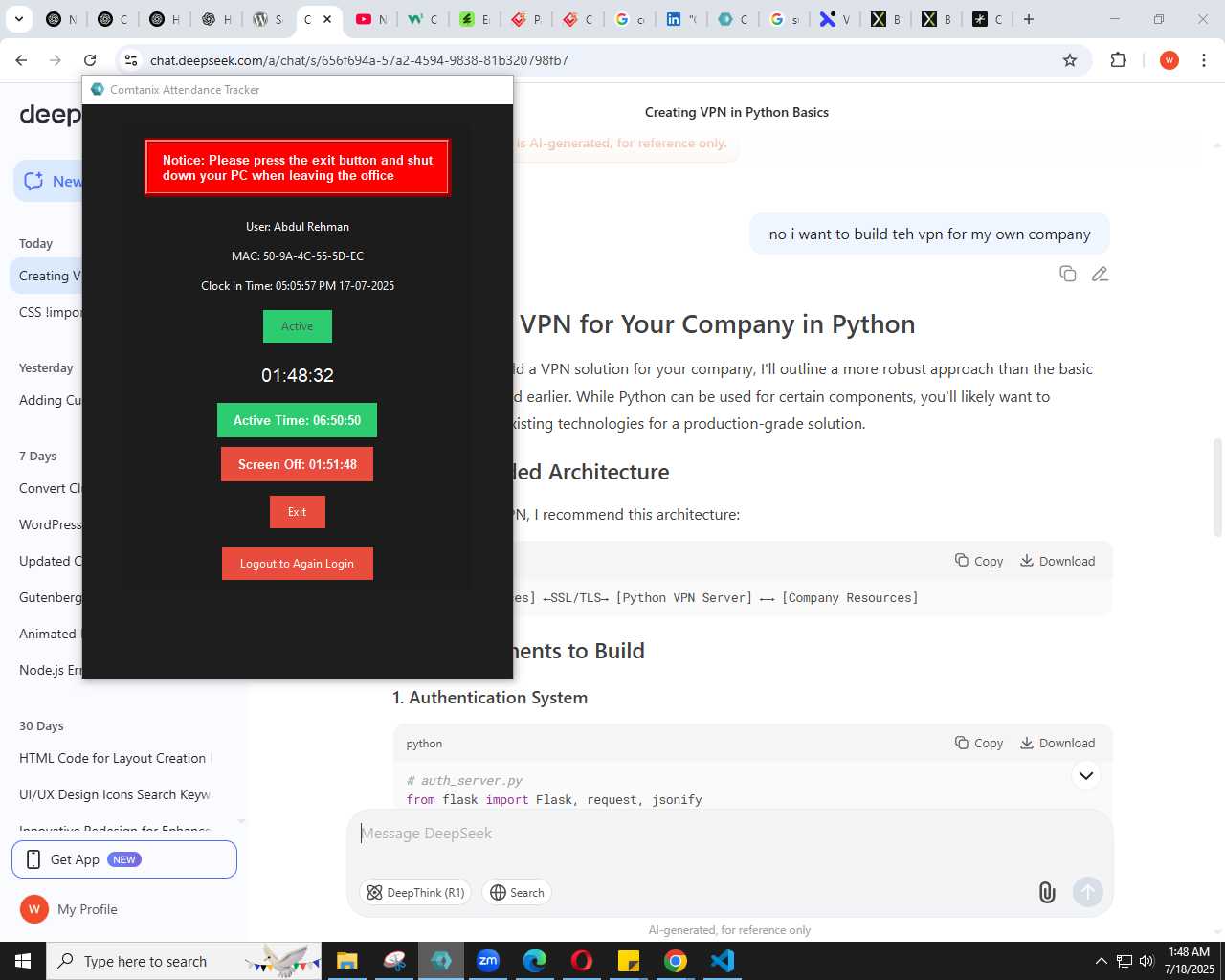Viewport: 1225px width, 980px height.
Task: Click the page title Creating VPN in Python Basics
Action: tap(737, 112)
